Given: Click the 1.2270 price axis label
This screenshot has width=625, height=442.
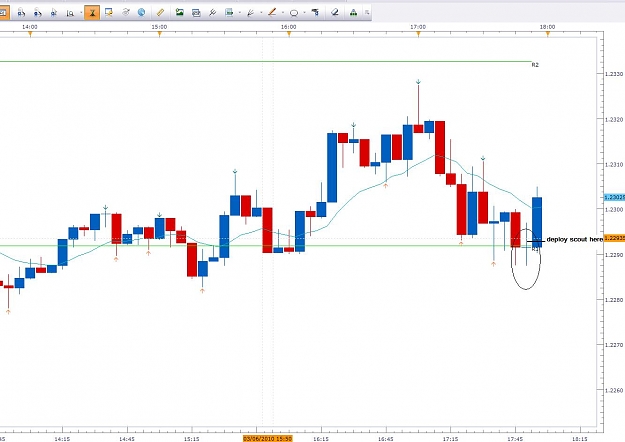Looking at the screenshot, I should click(614, 345).
